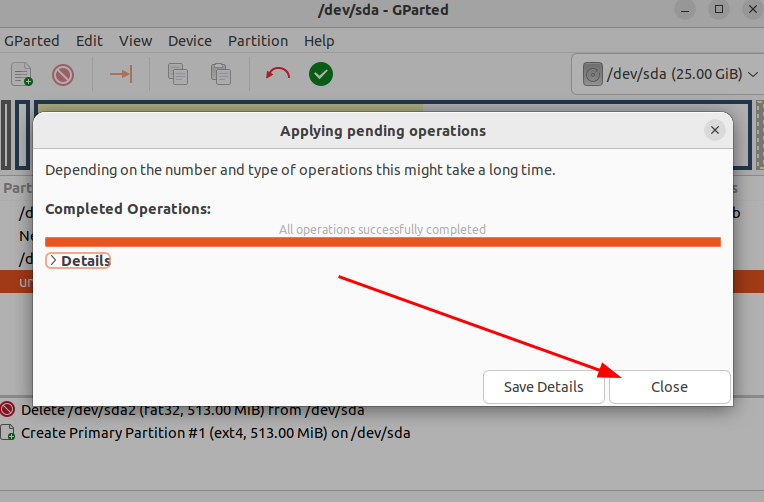This screenshot has width=764, height=502.
Task: Click the orange completed operations progress bar
Action: pos(382,241)
